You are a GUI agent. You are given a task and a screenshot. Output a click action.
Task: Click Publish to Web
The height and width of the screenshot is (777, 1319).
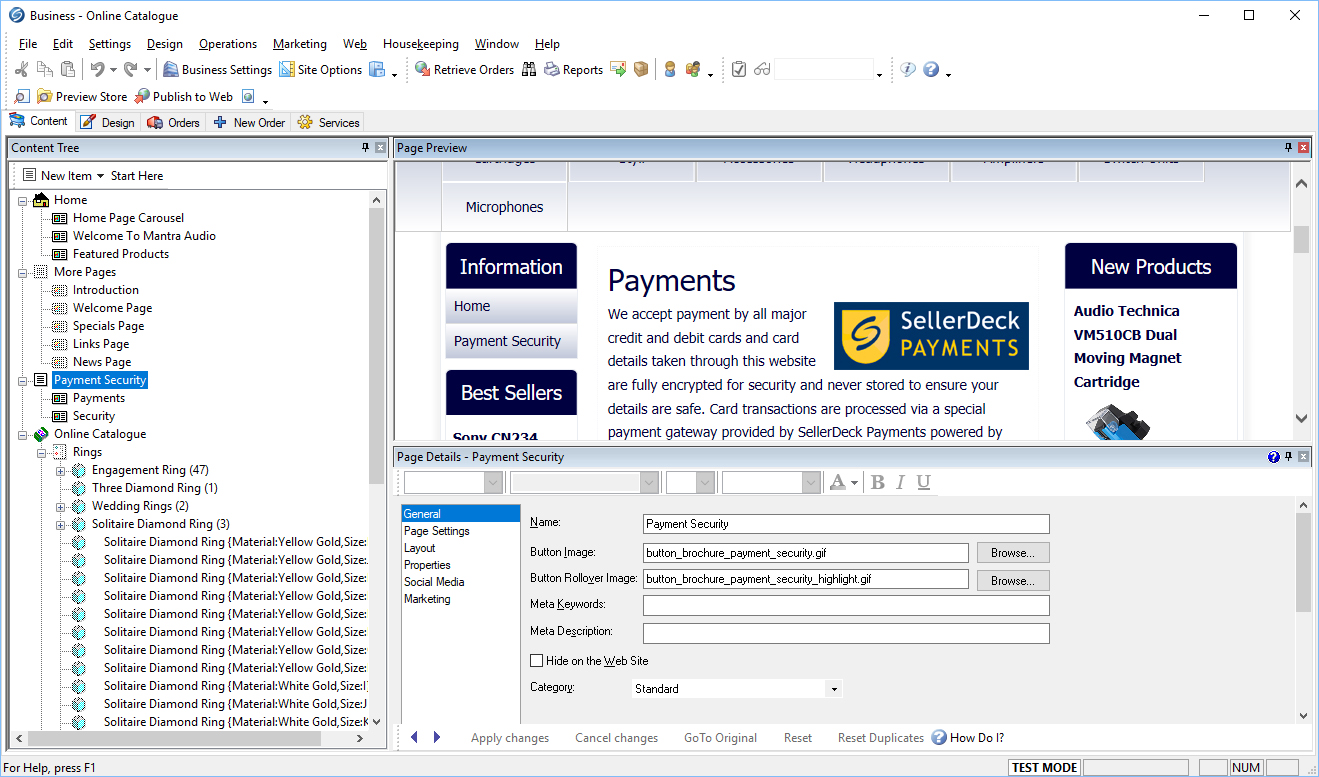point(184,97)
